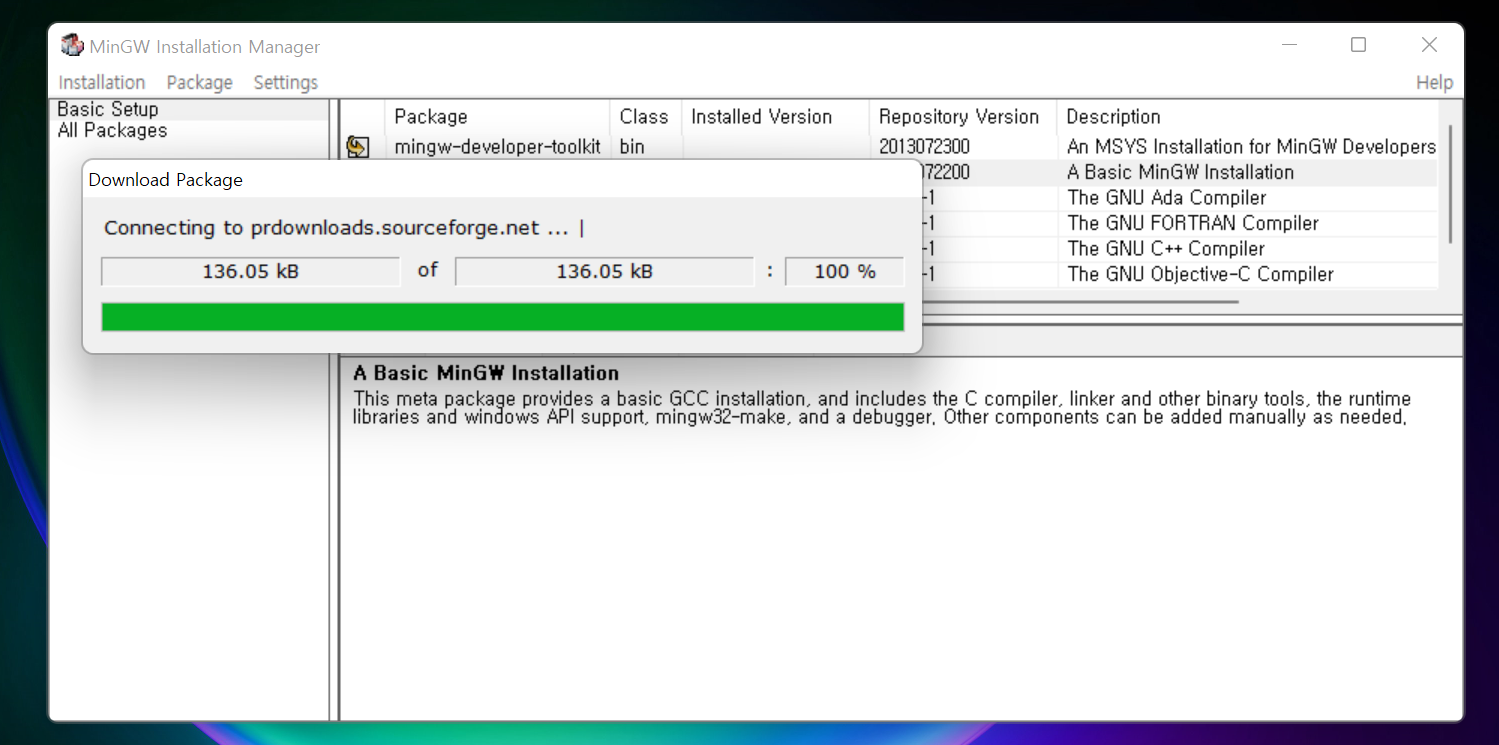Select All Packages in the left pane

(112, 130)
